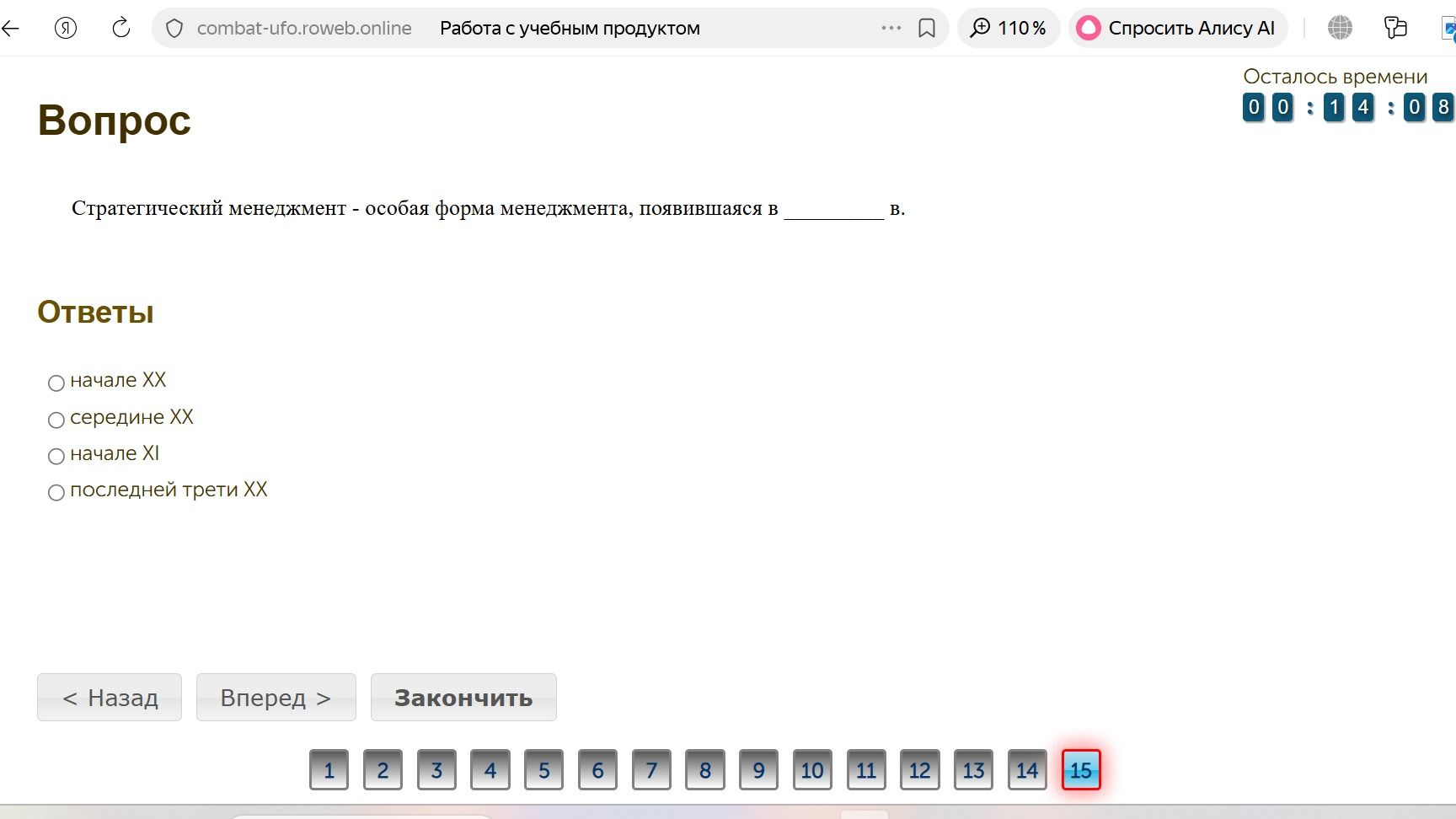Jump to question 1
Viewport: 1456px width, 819px height.
(329, 770)
